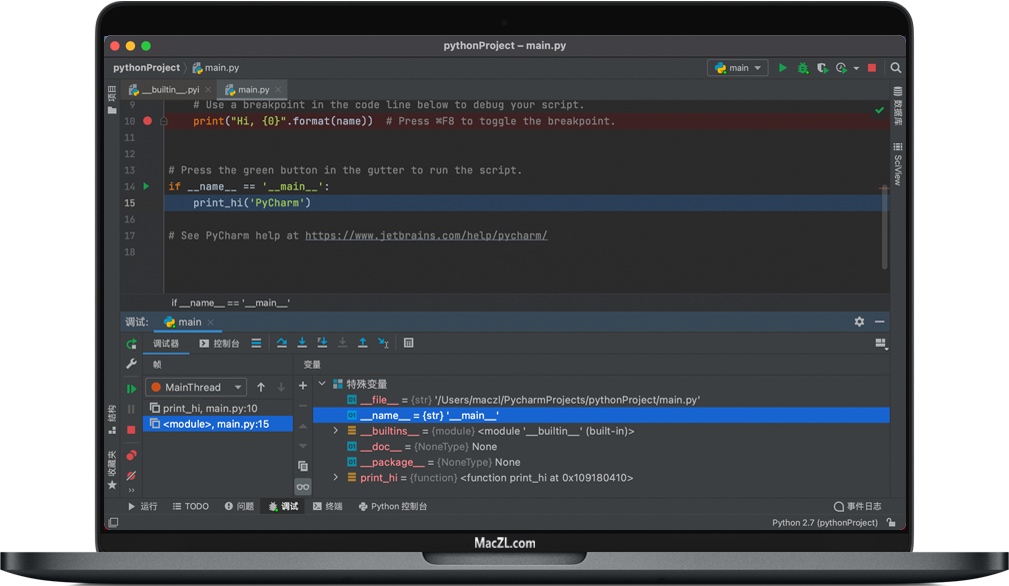
Task: Click the Step Into icon
Action: tap(302, 343)
